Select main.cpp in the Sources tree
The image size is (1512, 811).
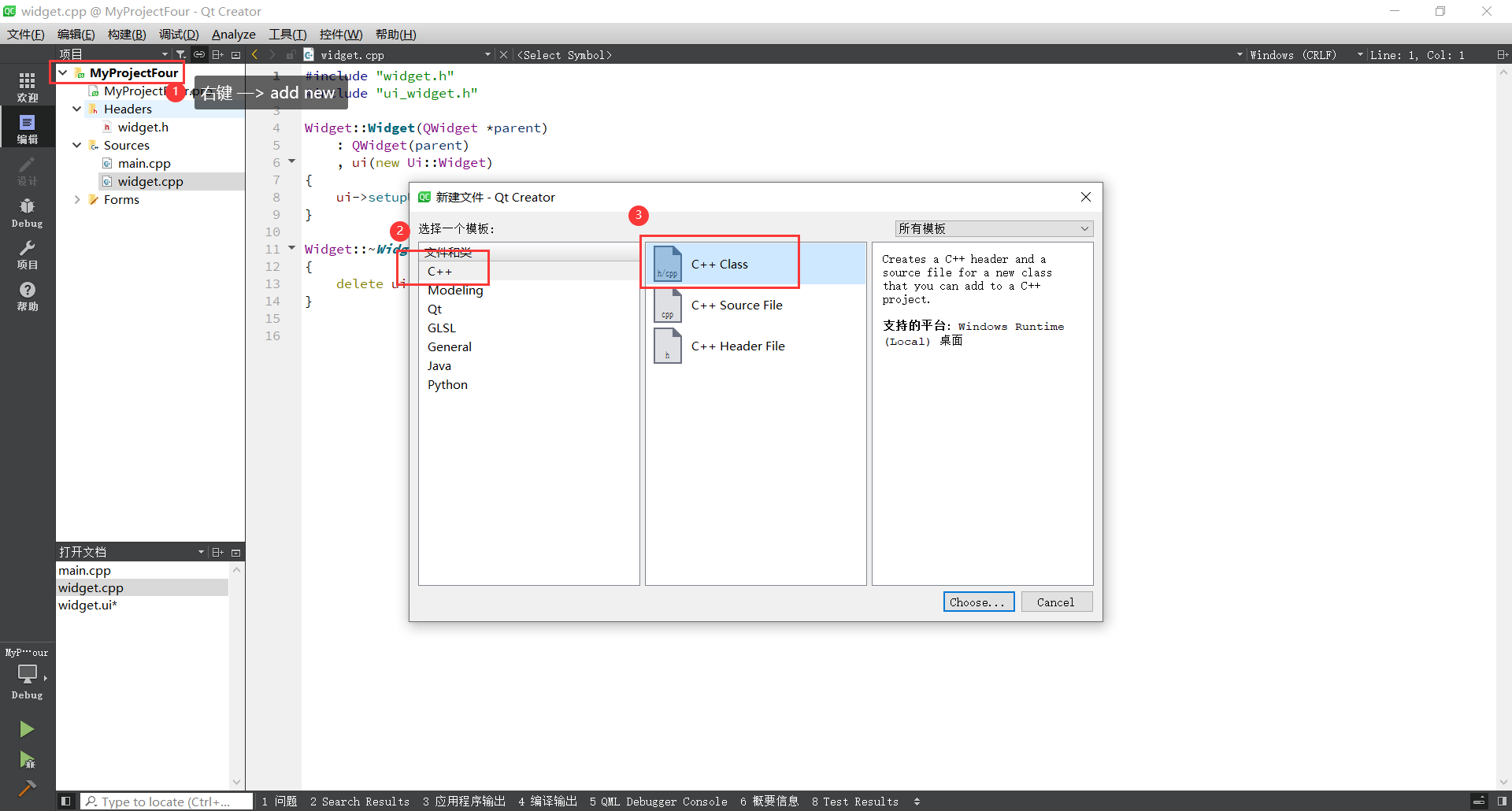pos(144,163)
